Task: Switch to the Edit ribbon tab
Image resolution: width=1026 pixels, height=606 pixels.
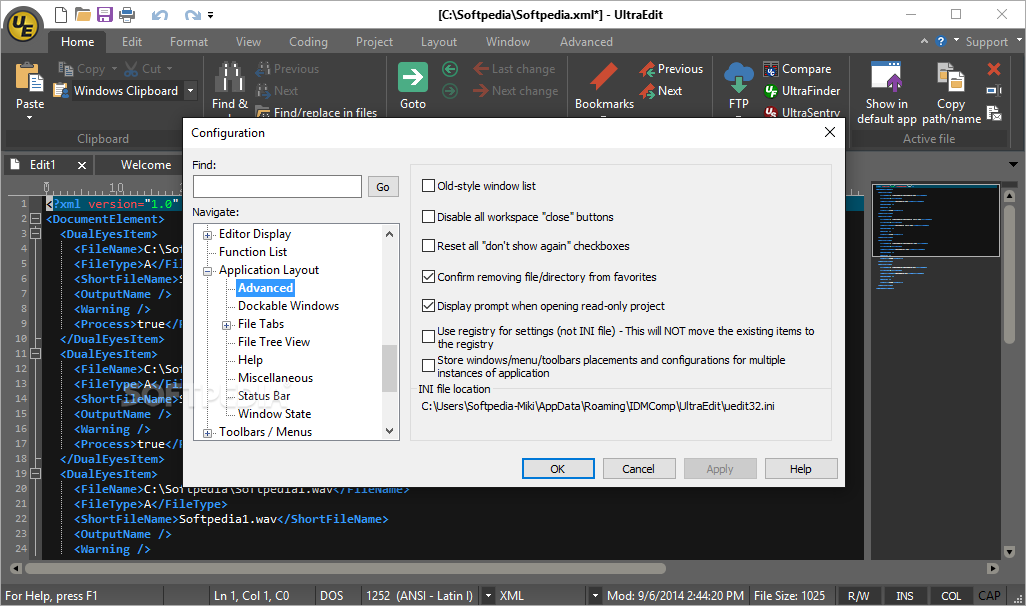Action: (x=132, y=42)
